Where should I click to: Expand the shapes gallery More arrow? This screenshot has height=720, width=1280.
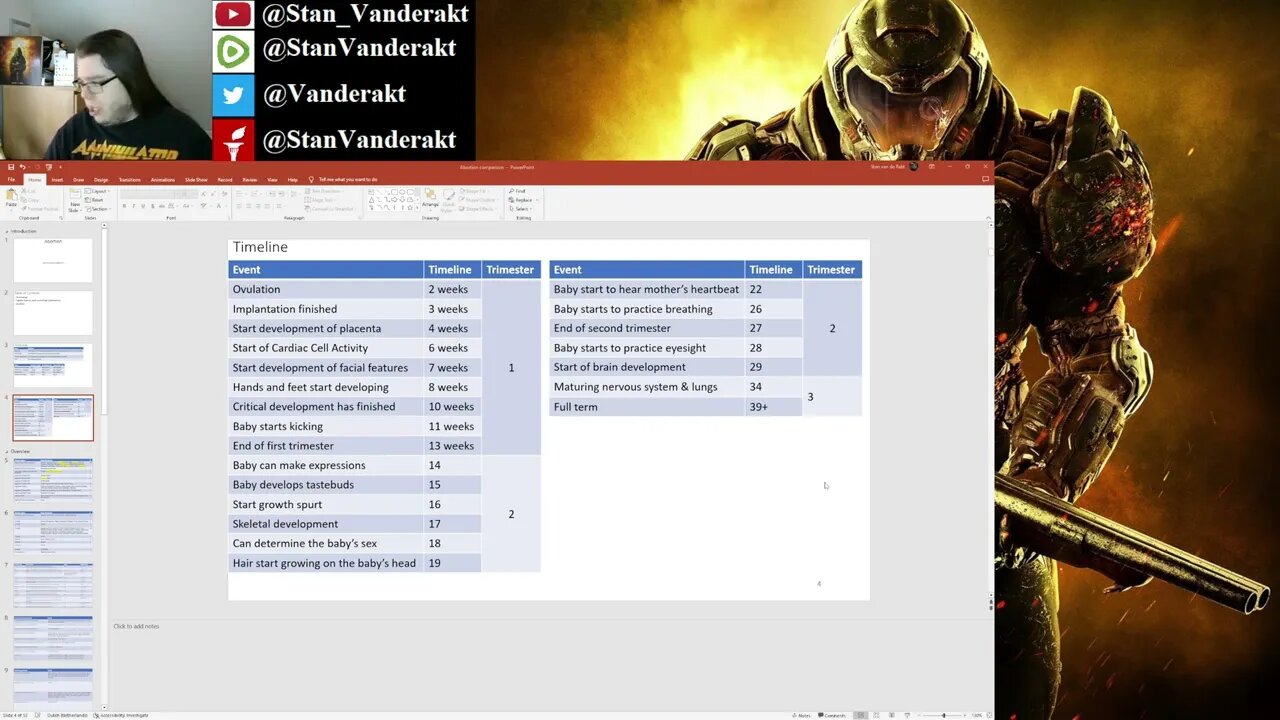click(x=417, y=207)
